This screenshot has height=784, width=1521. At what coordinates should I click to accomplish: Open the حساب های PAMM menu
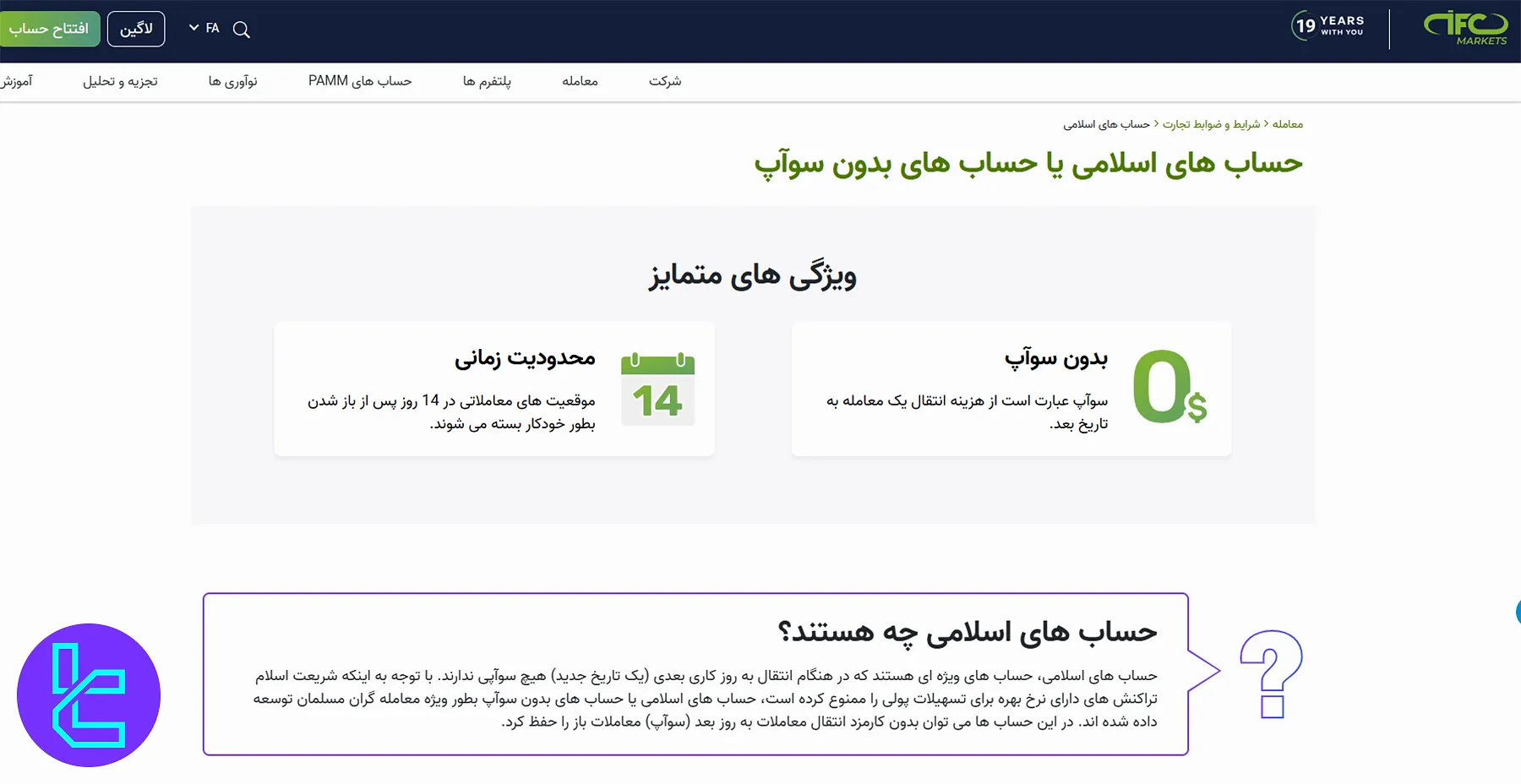pyautogui.click(x=360, y=81)
